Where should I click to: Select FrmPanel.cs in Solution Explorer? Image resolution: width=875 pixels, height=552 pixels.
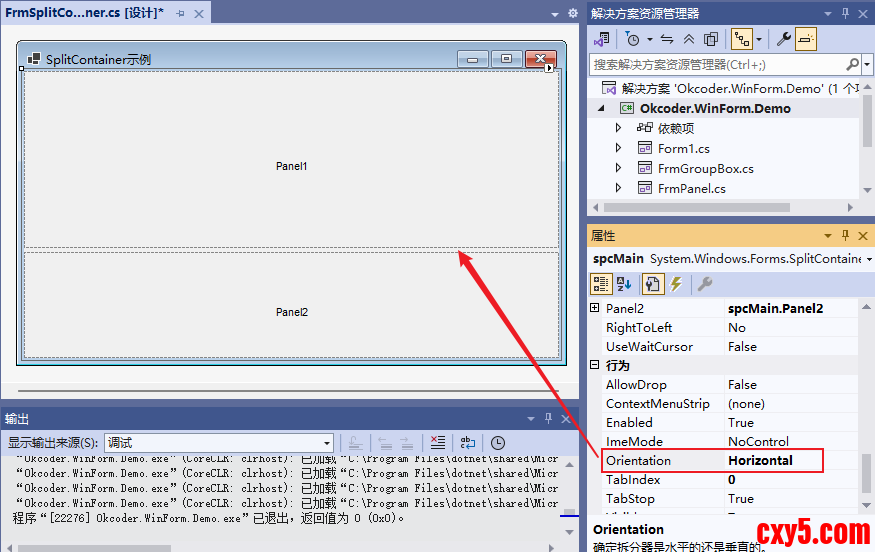(x=691, y=188)
